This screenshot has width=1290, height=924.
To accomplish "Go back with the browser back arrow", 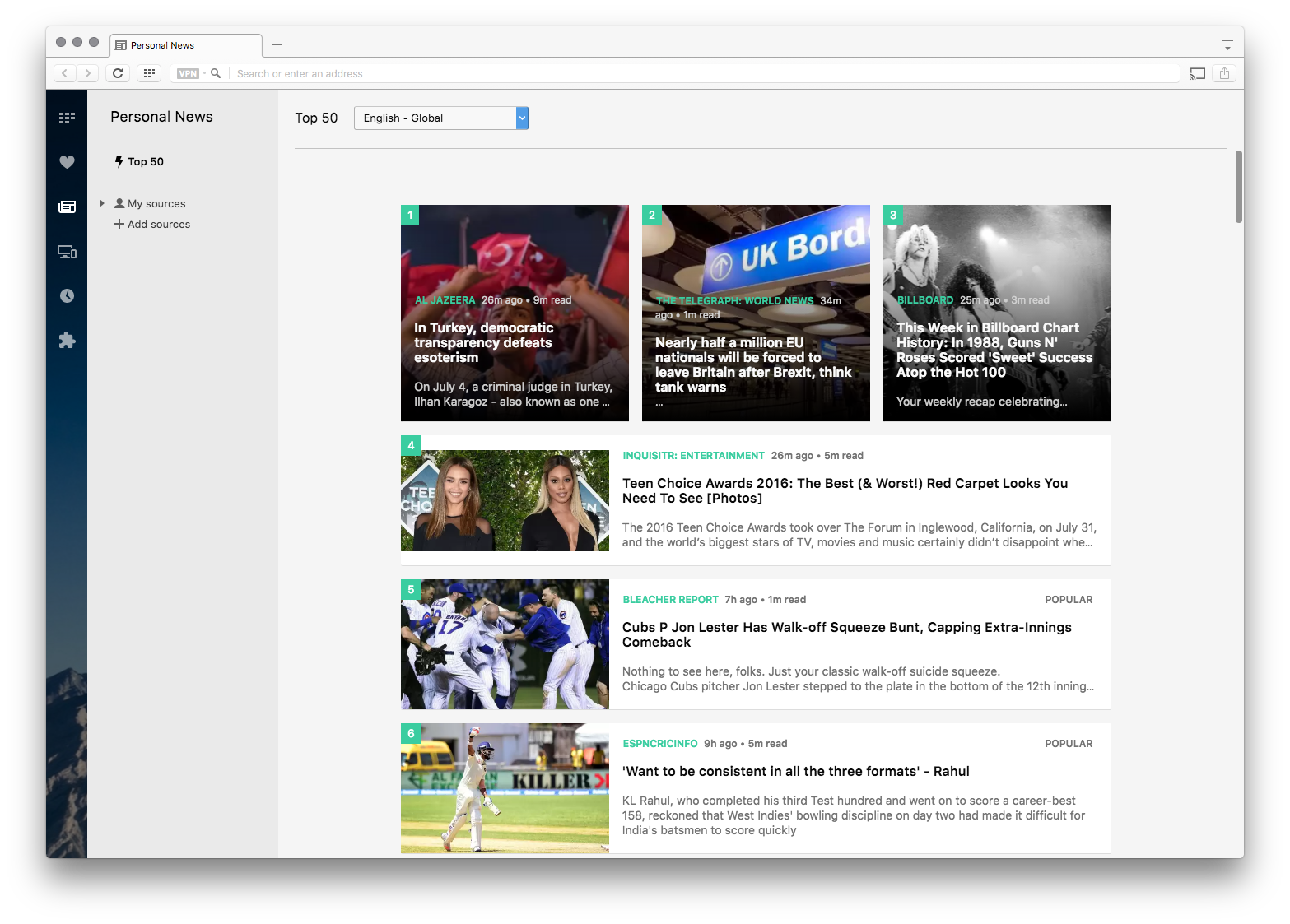I will pos(65,73).
